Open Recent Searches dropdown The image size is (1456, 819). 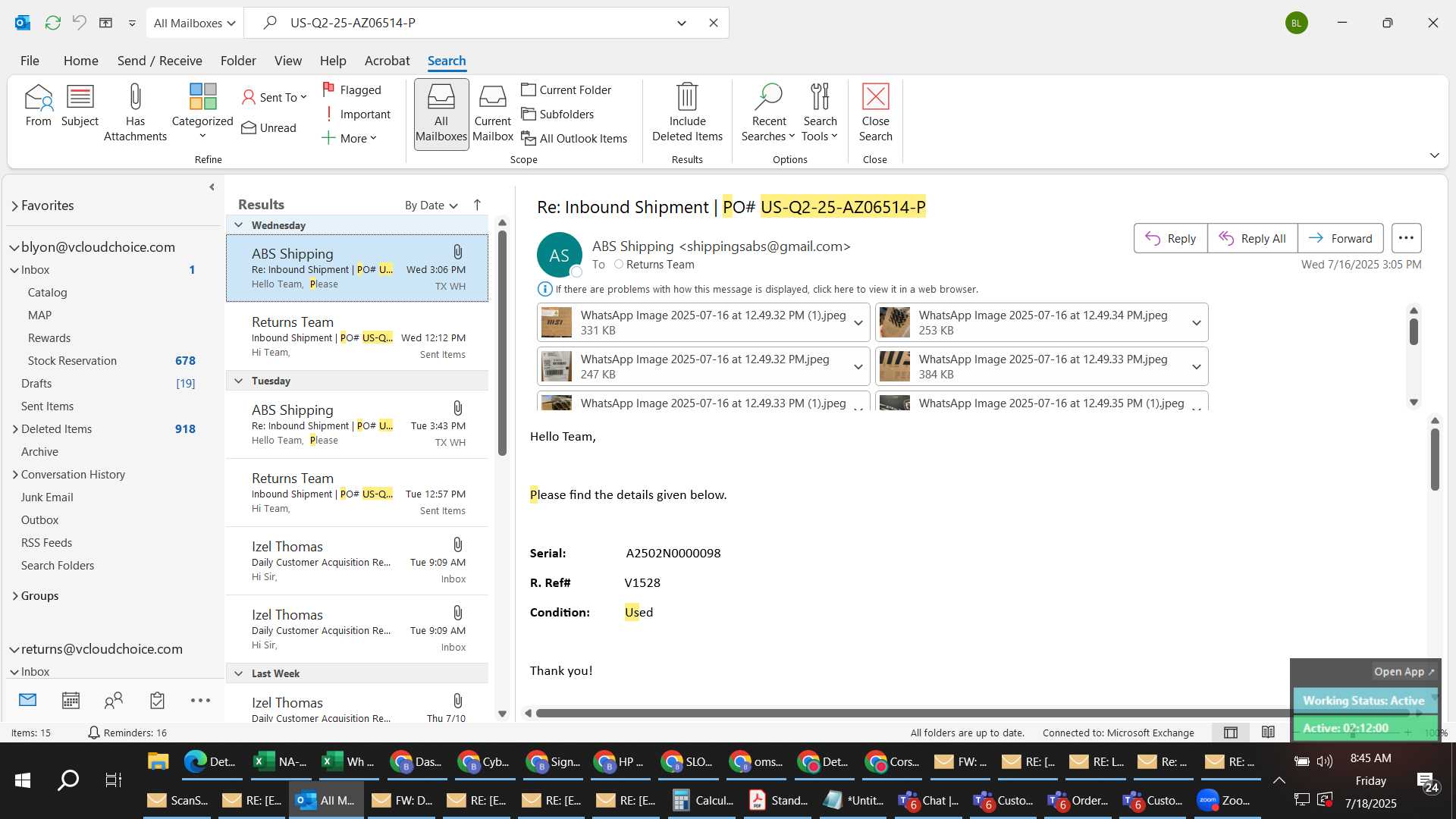[768, 114]
